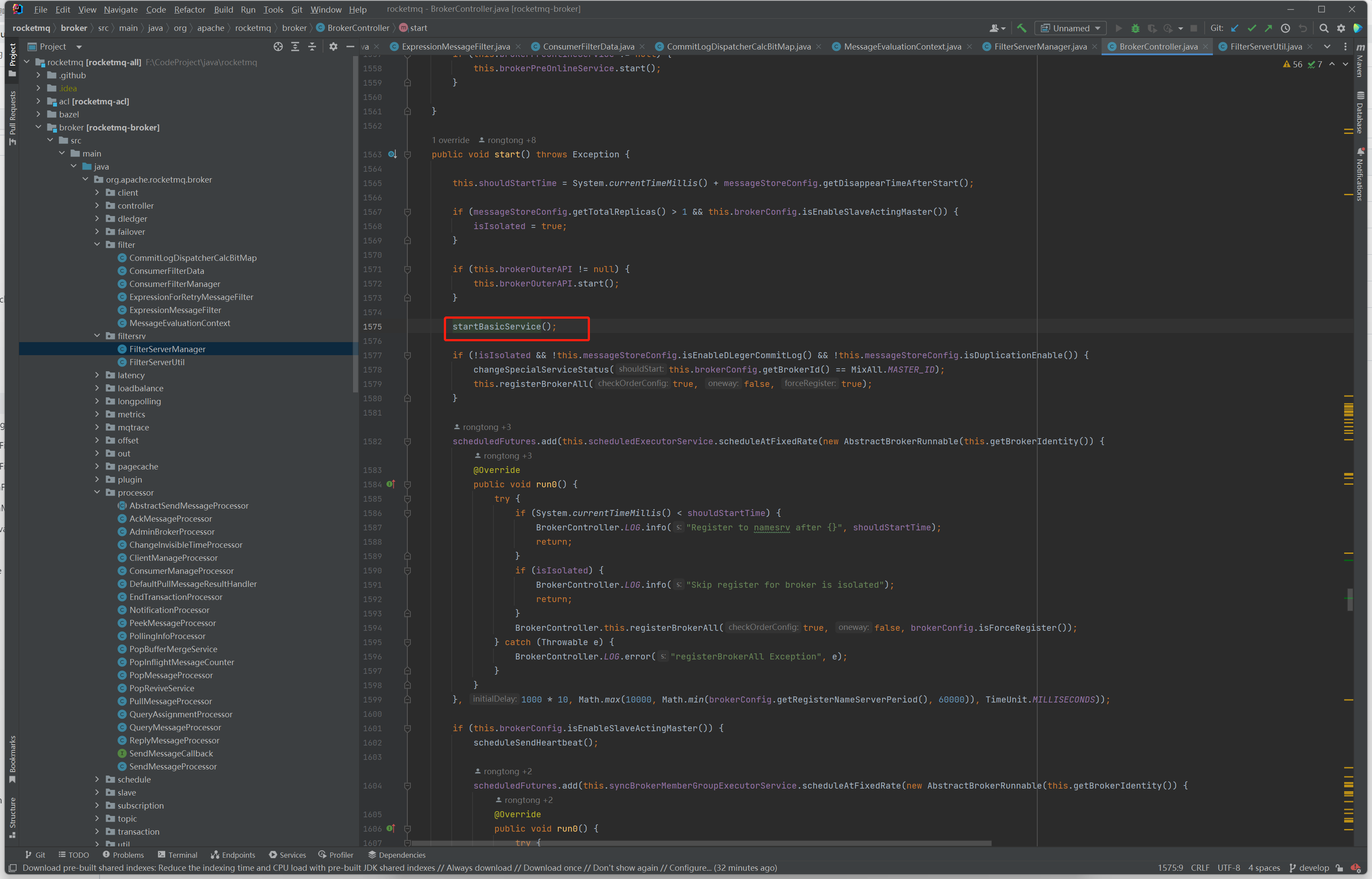Click Expand All icon in Project panel

[295, 47]
